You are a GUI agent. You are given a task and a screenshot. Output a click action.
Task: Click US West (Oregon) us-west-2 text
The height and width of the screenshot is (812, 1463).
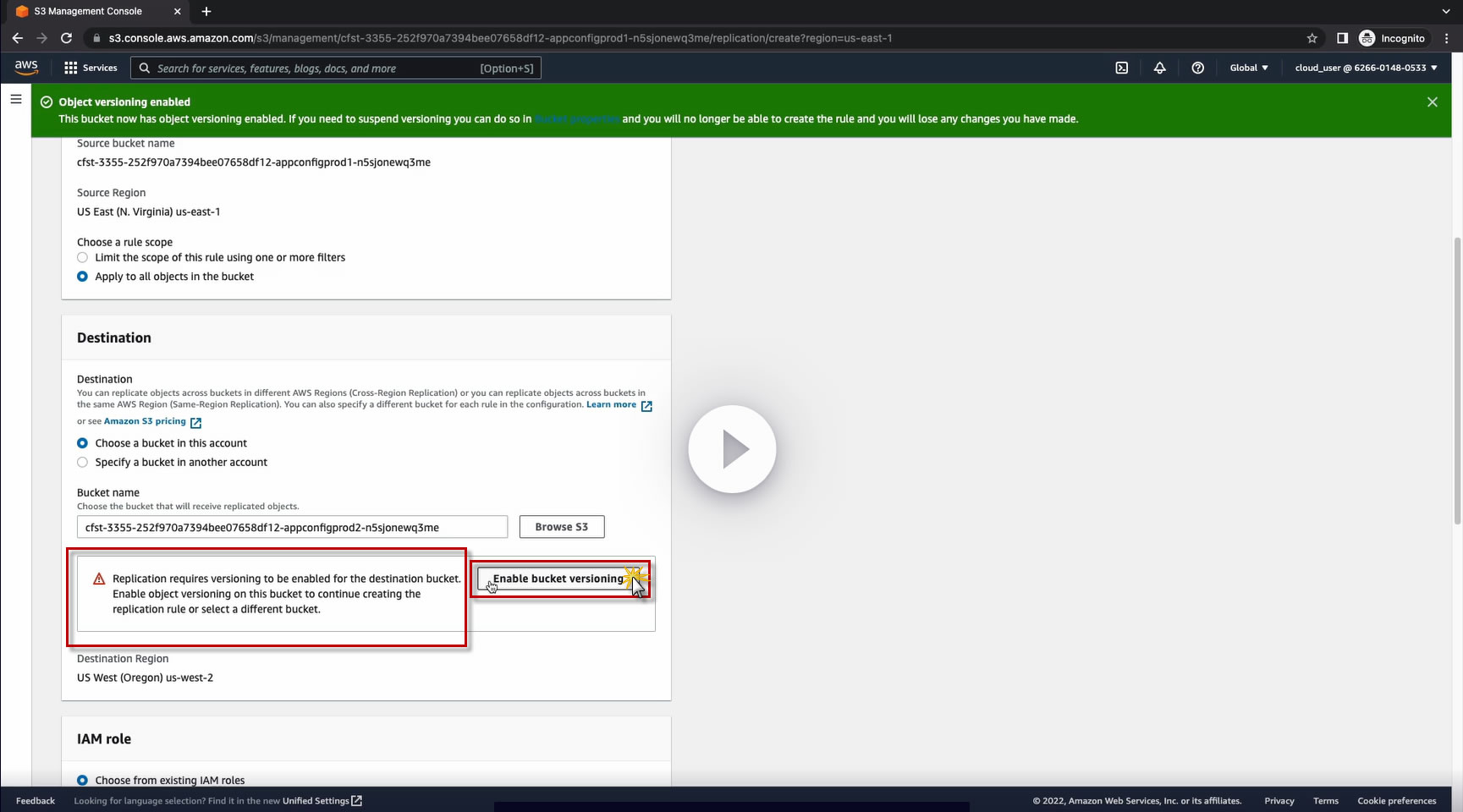click(x=145, y=678)
